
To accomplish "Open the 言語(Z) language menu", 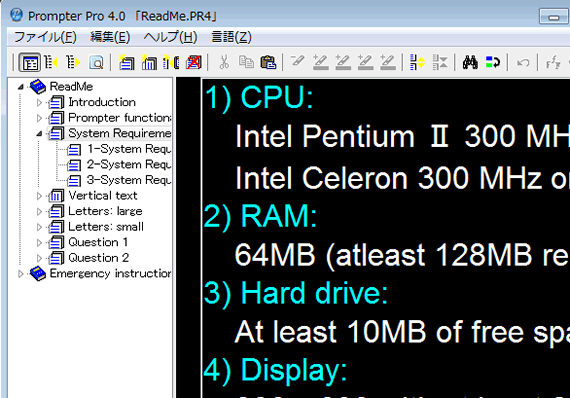I will click(231, 37).
